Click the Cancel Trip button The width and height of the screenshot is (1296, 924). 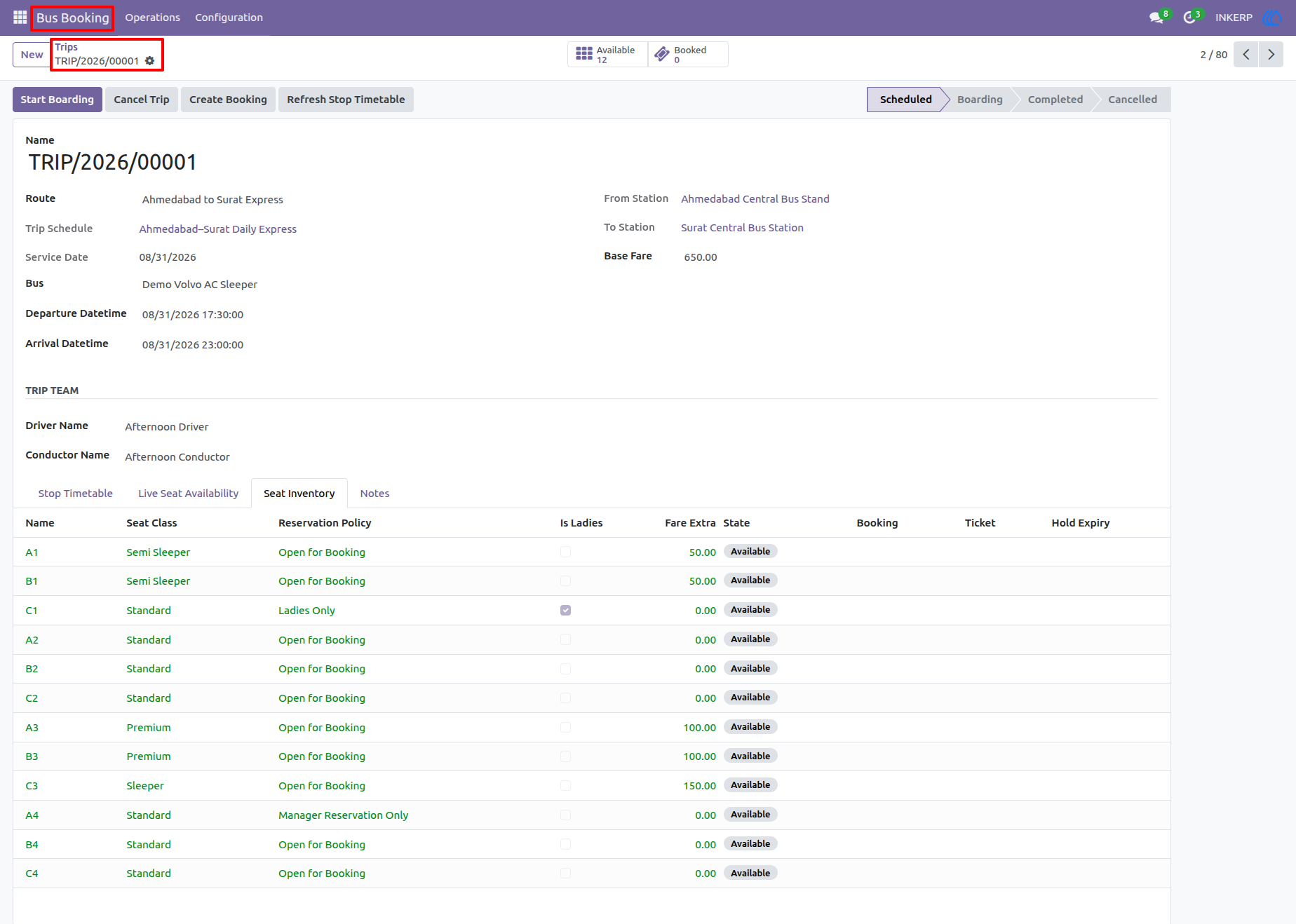click(142, 100)
